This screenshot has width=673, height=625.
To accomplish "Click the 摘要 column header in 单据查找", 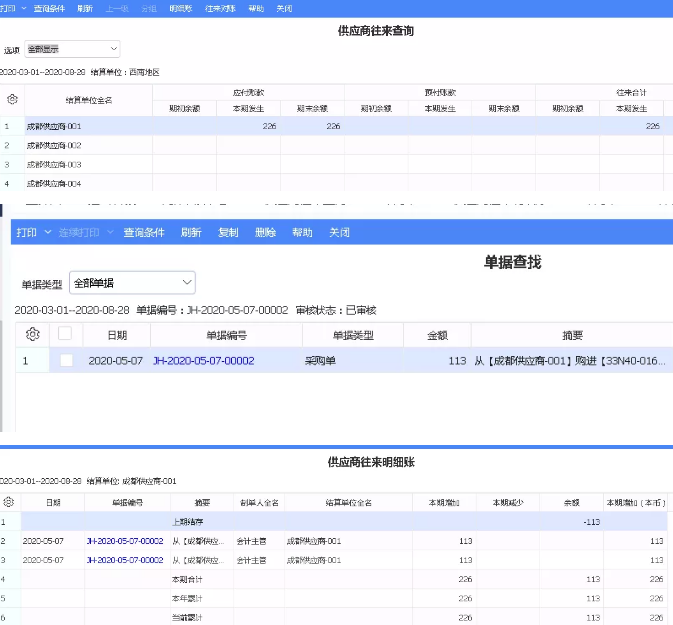I will click(x=572, y=335).
